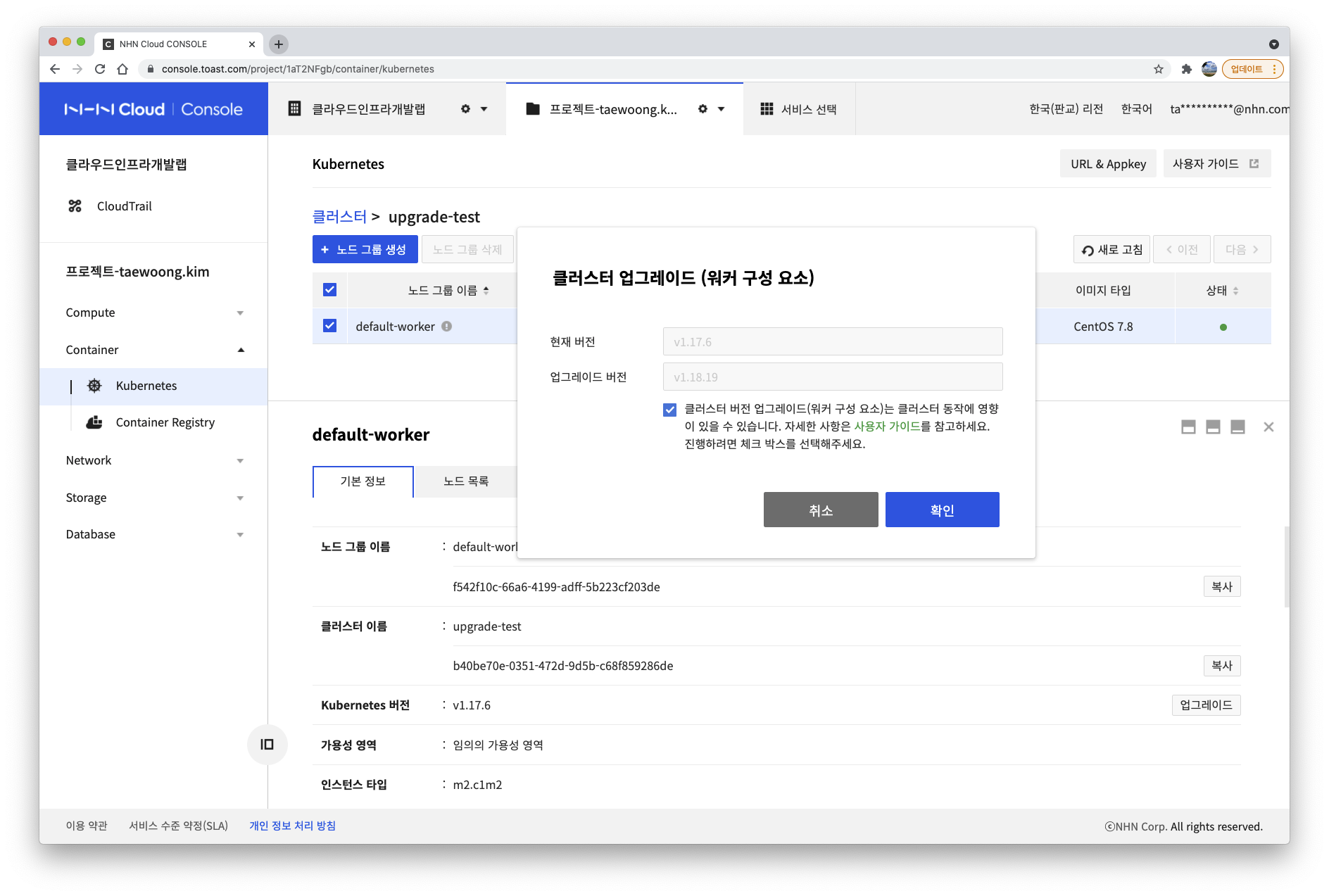Open the 서비스 선택 menu
The image size is (1329, 896).
[799, 109]
